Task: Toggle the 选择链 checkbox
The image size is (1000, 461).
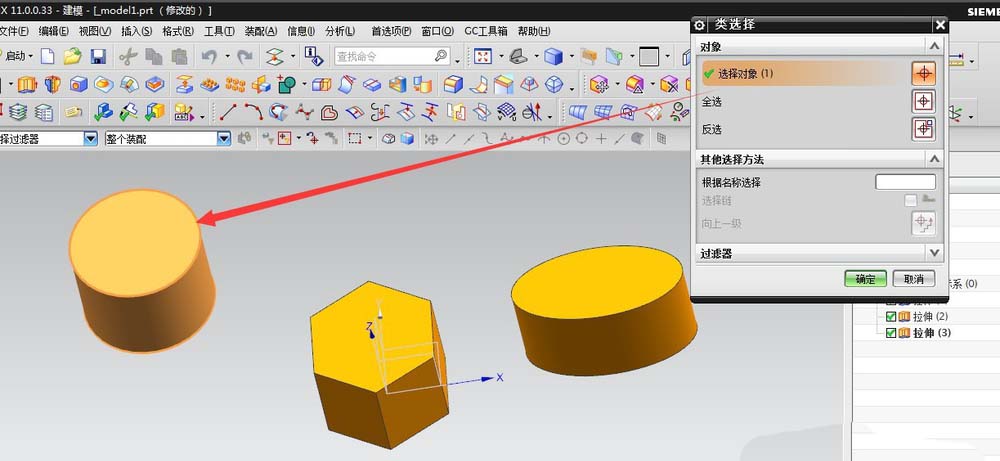Action: [910, 201]
